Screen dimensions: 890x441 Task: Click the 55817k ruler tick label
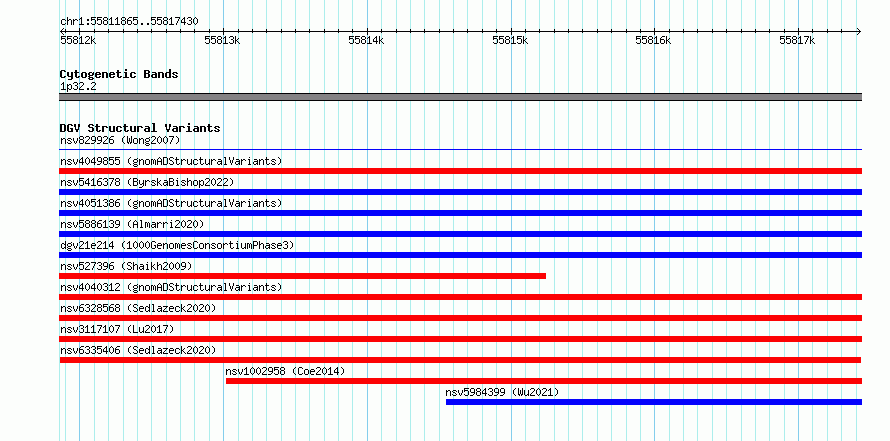click(797, 40)
